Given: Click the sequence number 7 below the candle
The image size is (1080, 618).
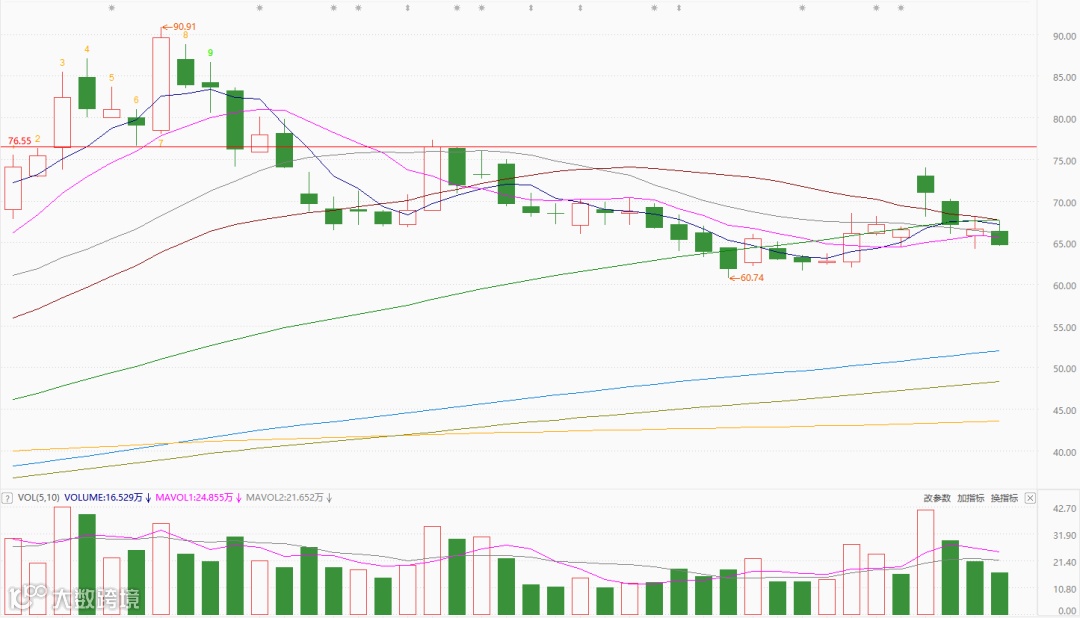Looking at the screenshot, I should 160,143.
